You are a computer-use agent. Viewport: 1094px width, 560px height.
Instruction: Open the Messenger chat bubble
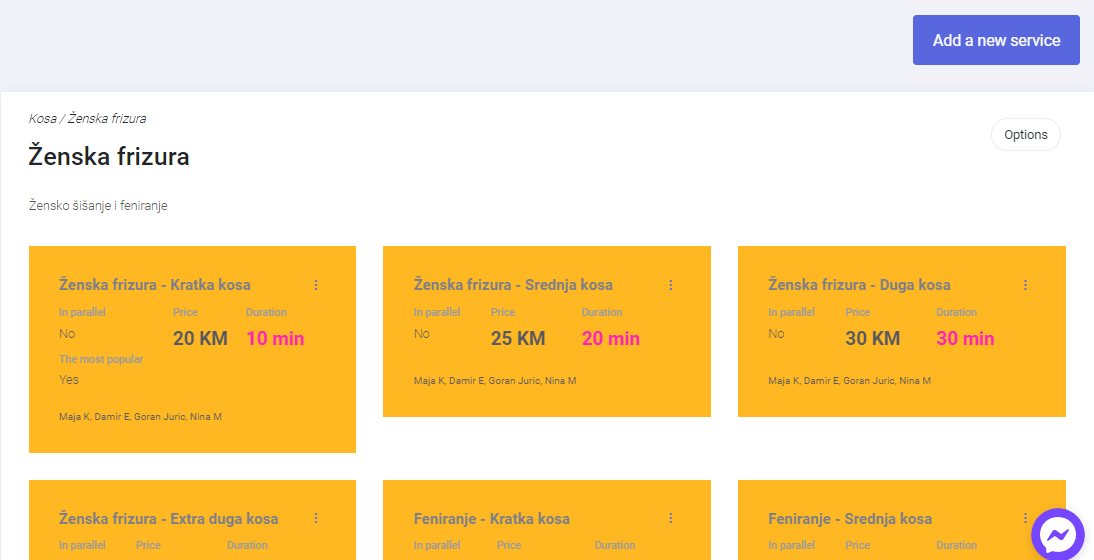point(1058,535)
